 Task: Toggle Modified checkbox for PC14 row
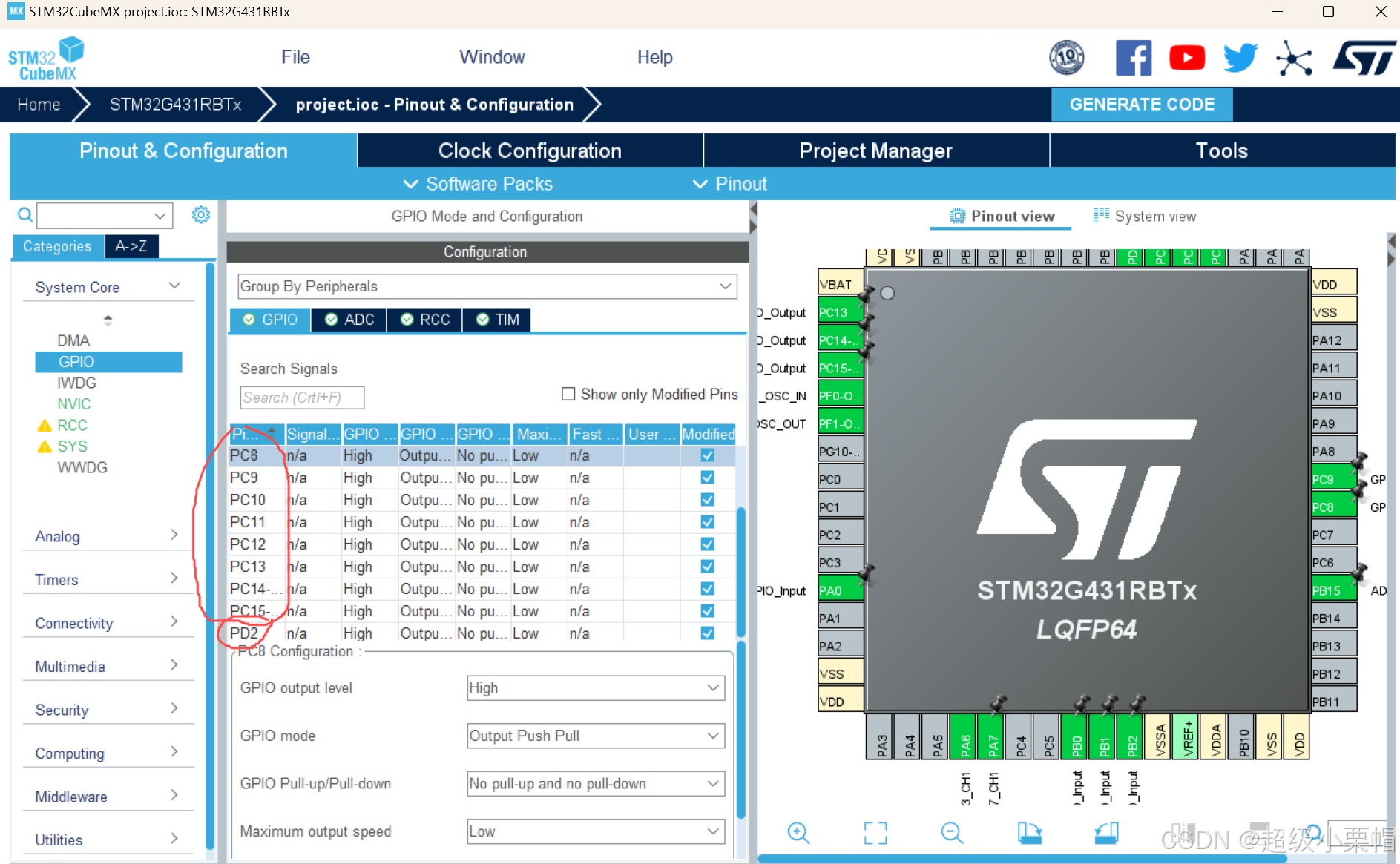(708, 589)
